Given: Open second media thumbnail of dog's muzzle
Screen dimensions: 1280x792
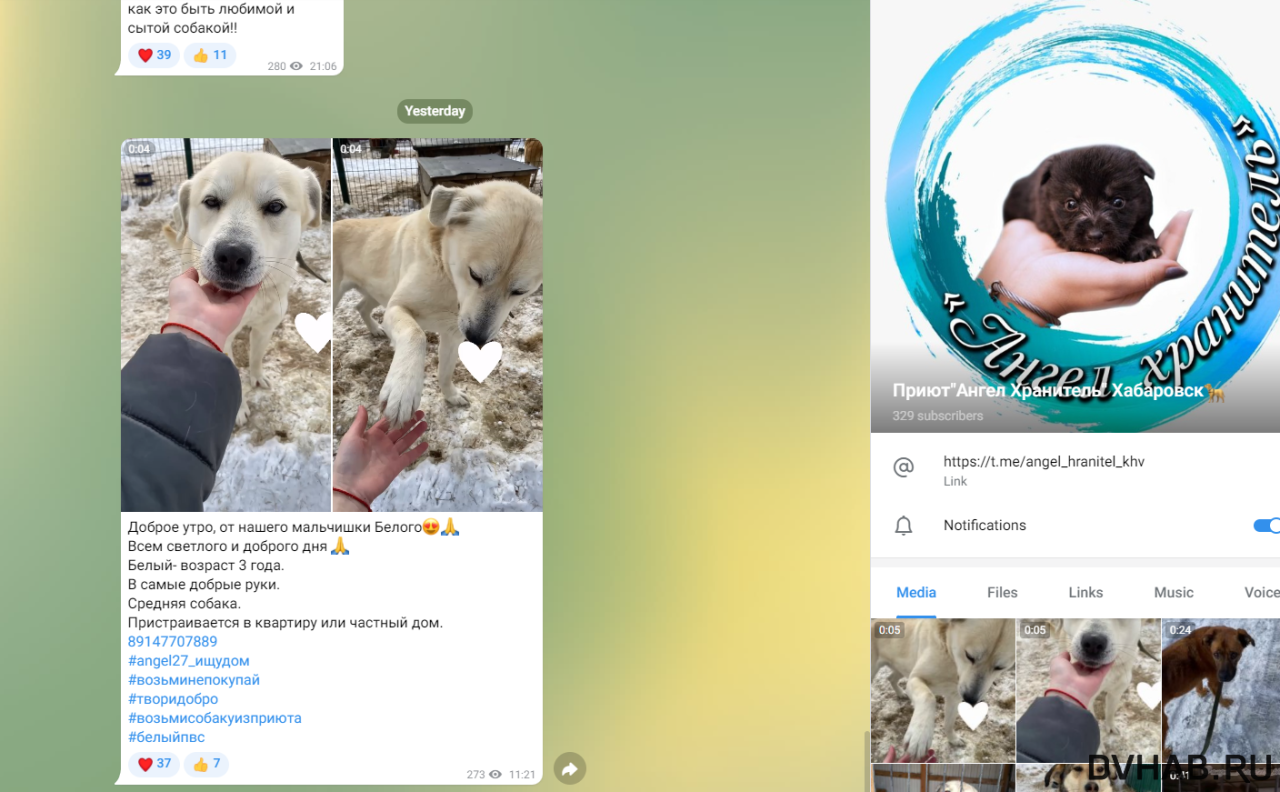Looking at the screenshot, I should [x=1088, y=690].
